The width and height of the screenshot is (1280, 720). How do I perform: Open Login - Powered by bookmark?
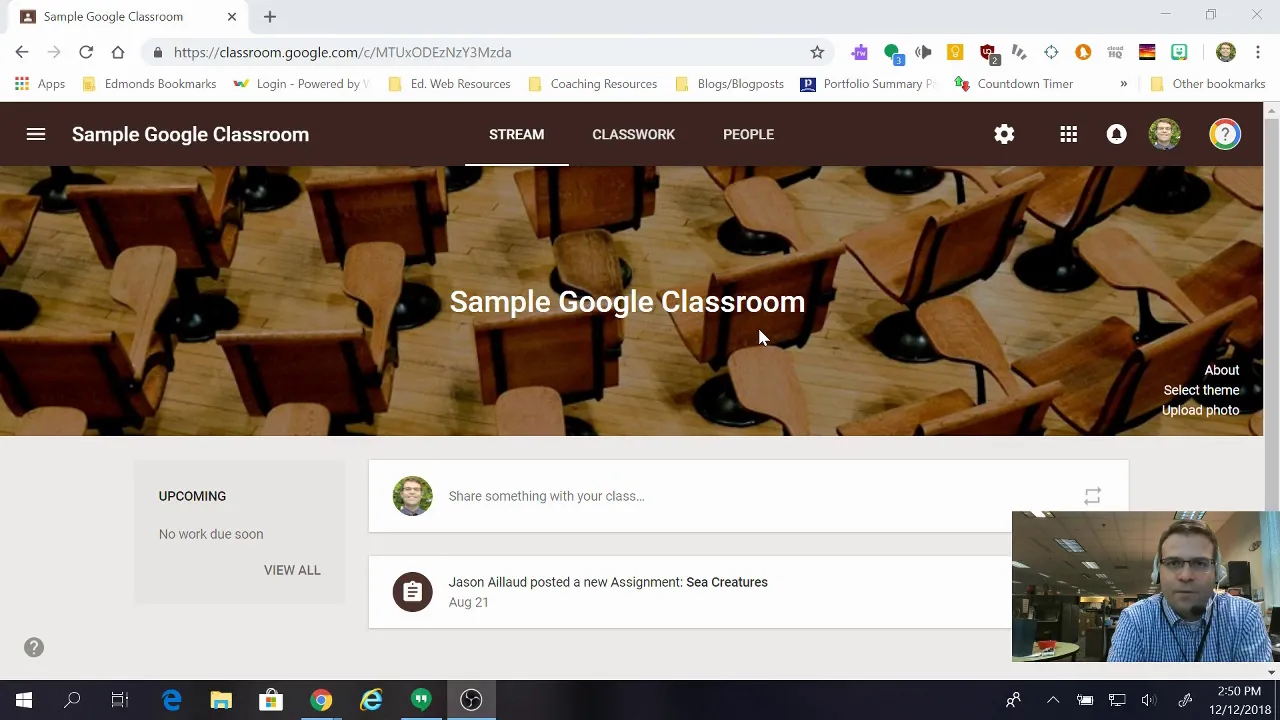tap(300, 84)
